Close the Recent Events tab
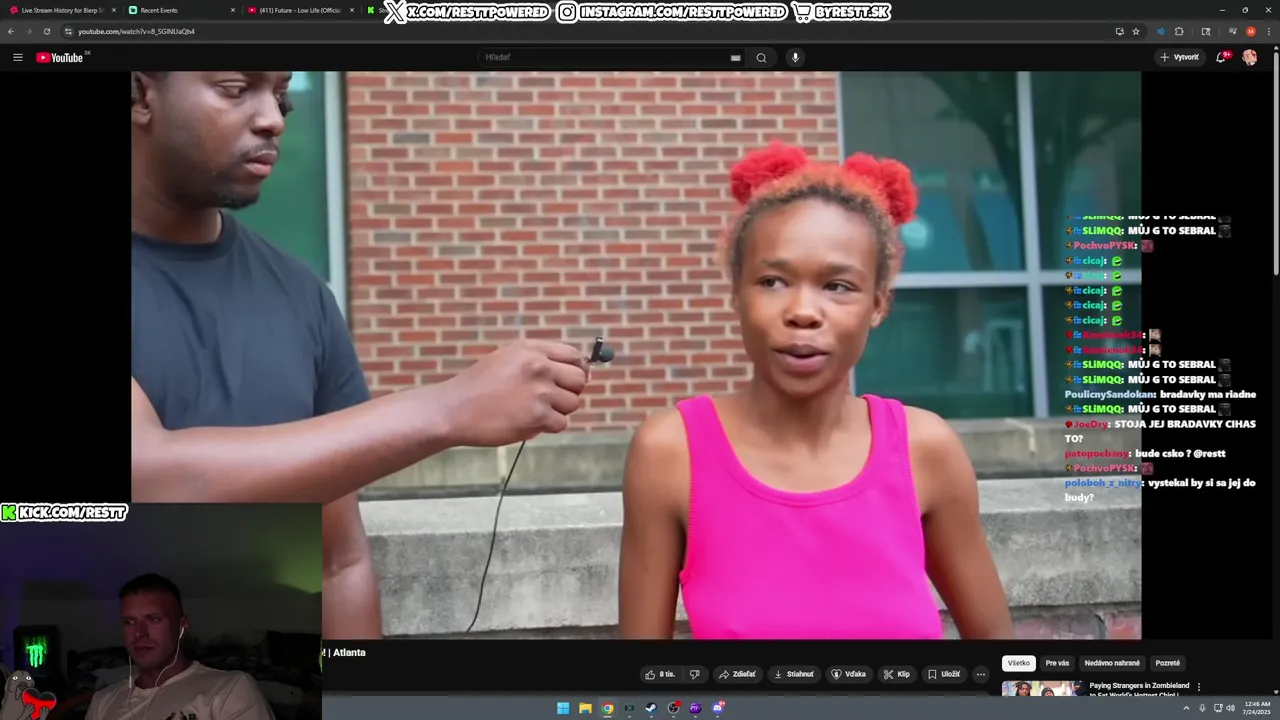Viewport: 1280px width, 720px height. click(233, 10)
